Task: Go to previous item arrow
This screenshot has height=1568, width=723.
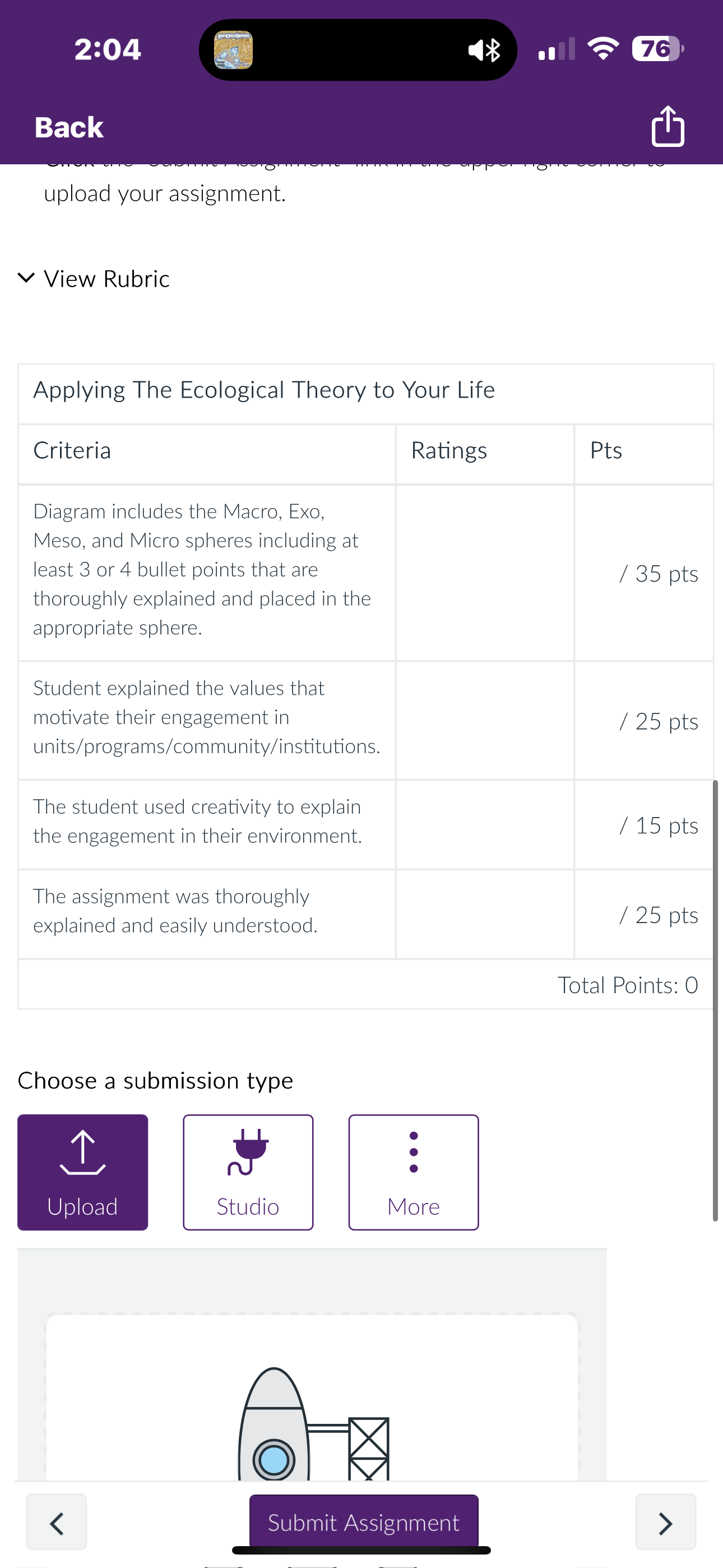Action: click(57, 1523)
